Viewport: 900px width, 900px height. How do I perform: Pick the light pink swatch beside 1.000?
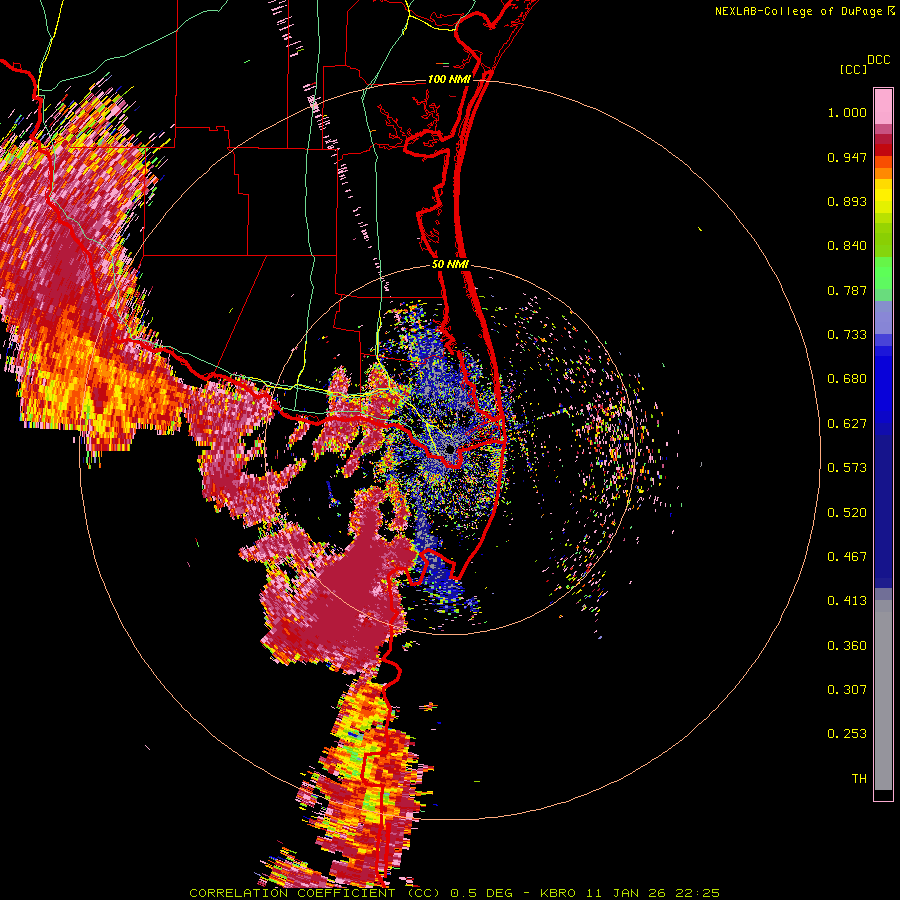883,107
